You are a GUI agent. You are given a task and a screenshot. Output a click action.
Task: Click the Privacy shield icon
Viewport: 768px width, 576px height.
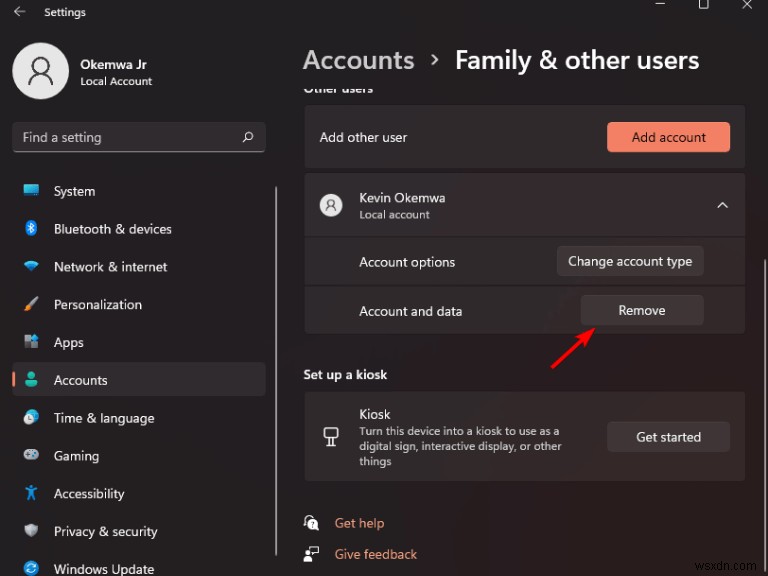(x=31, y=530)
